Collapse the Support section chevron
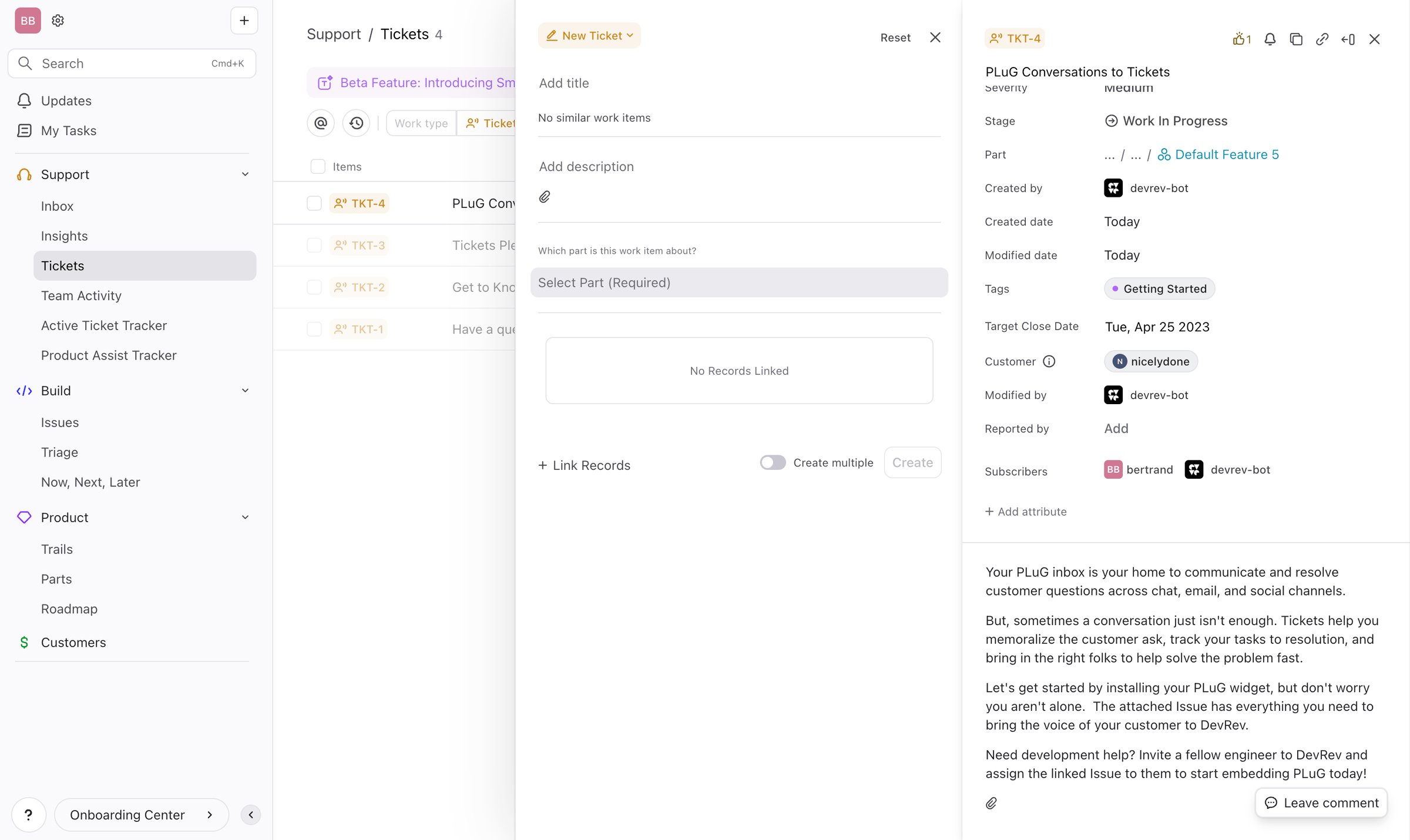 245,174
